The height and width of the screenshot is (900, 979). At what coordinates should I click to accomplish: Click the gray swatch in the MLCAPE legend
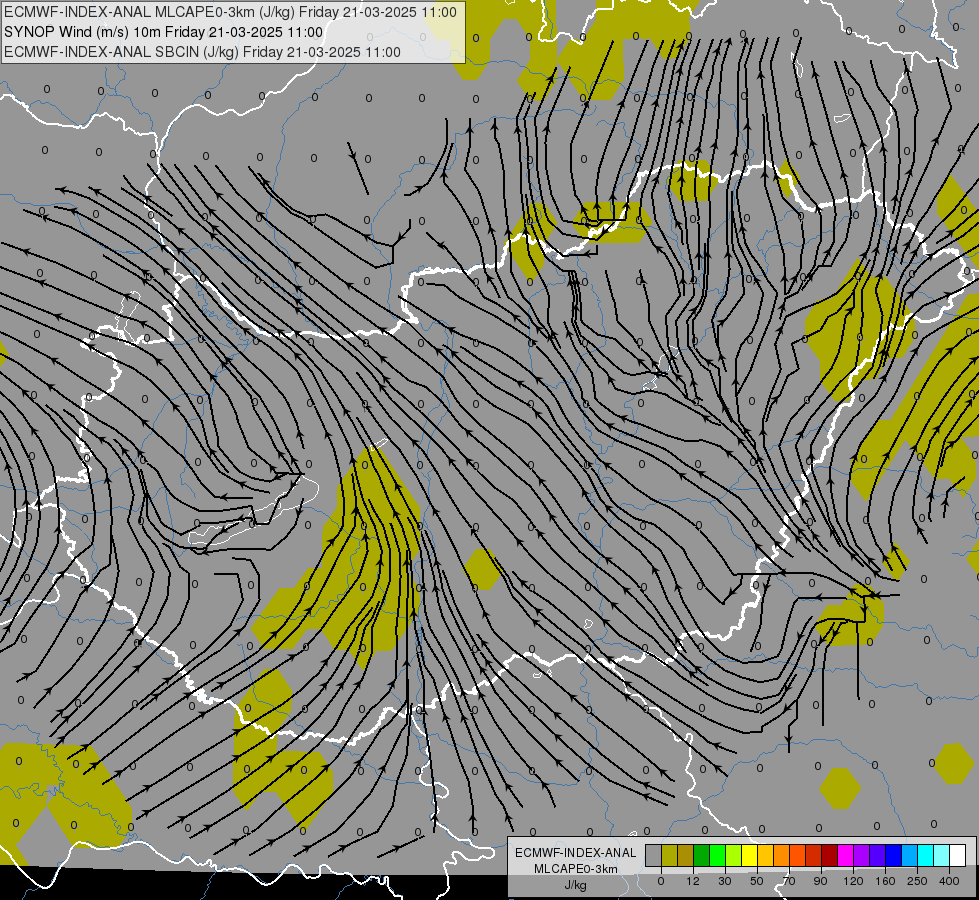click(x=654, y=855)
